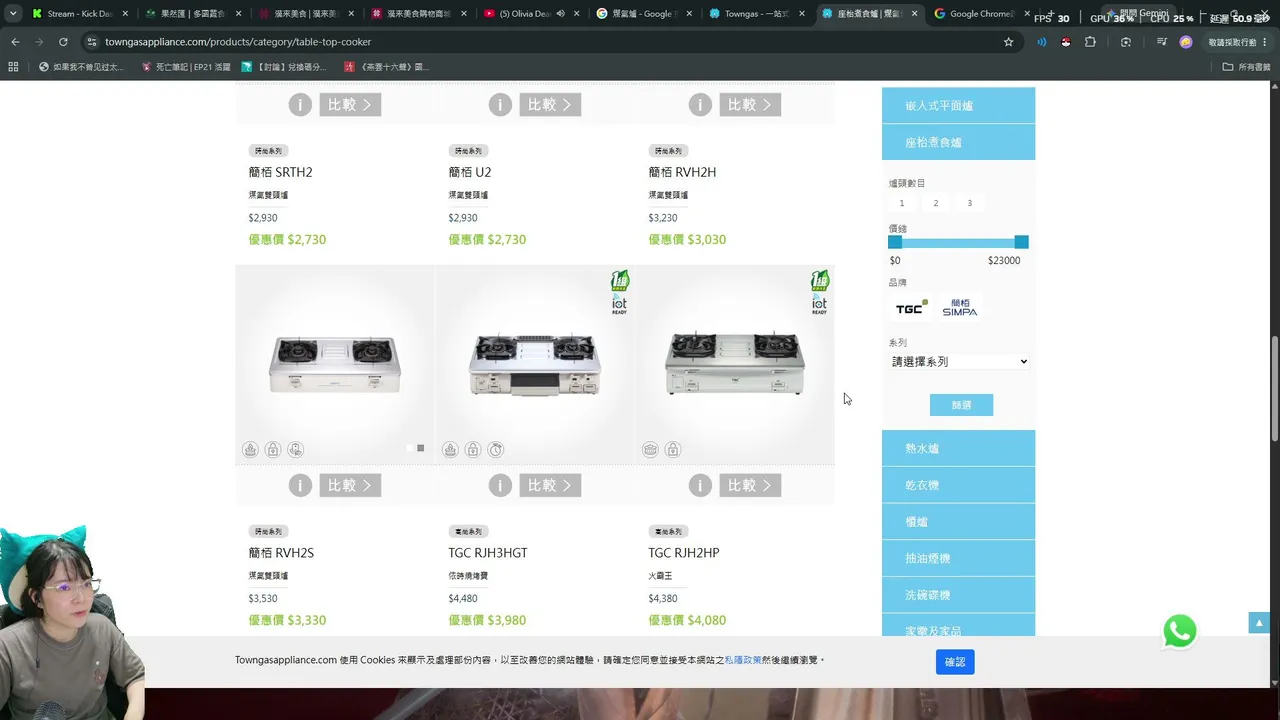Open the 死亡筆記 EP21 bookmark

click(186, 67)
